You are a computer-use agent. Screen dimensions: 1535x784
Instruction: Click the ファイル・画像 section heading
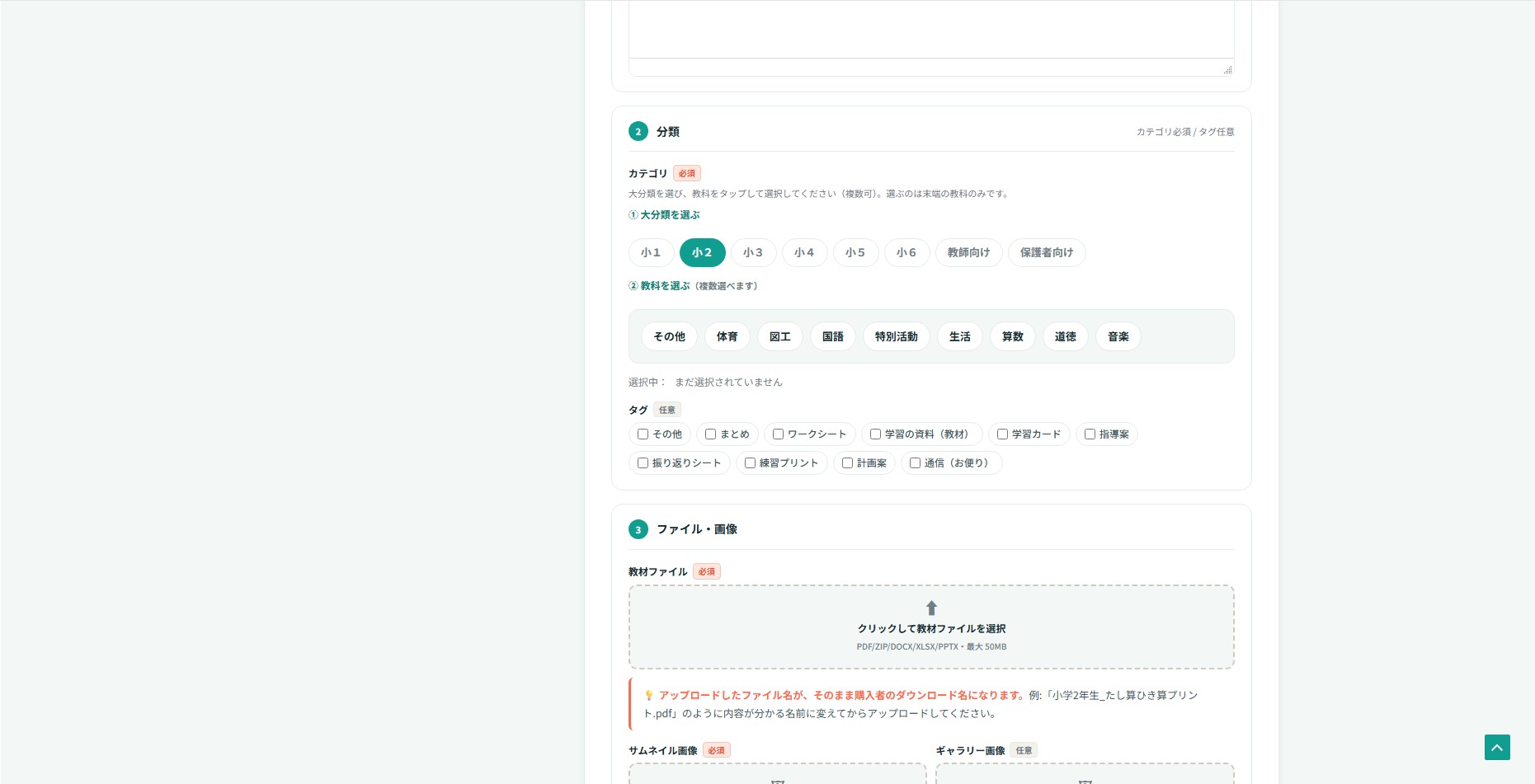tap(697, 529)
